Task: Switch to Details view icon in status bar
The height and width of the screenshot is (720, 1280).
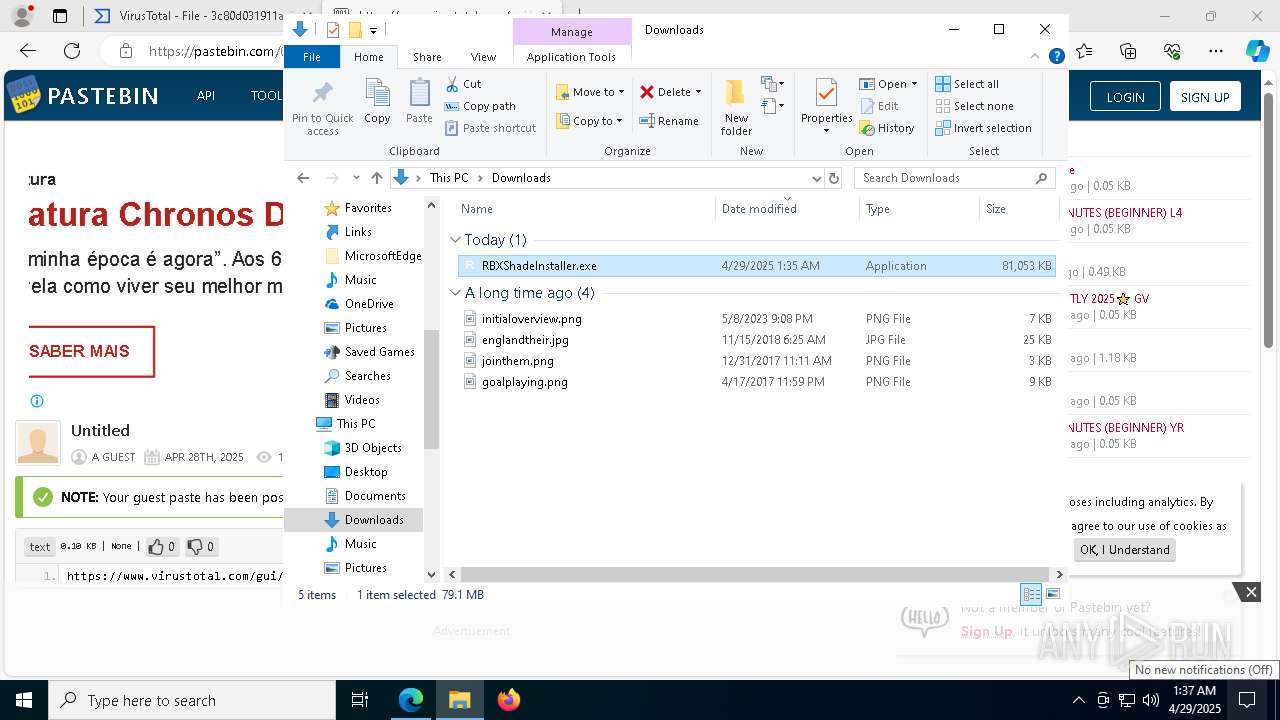Action: 1031,594
